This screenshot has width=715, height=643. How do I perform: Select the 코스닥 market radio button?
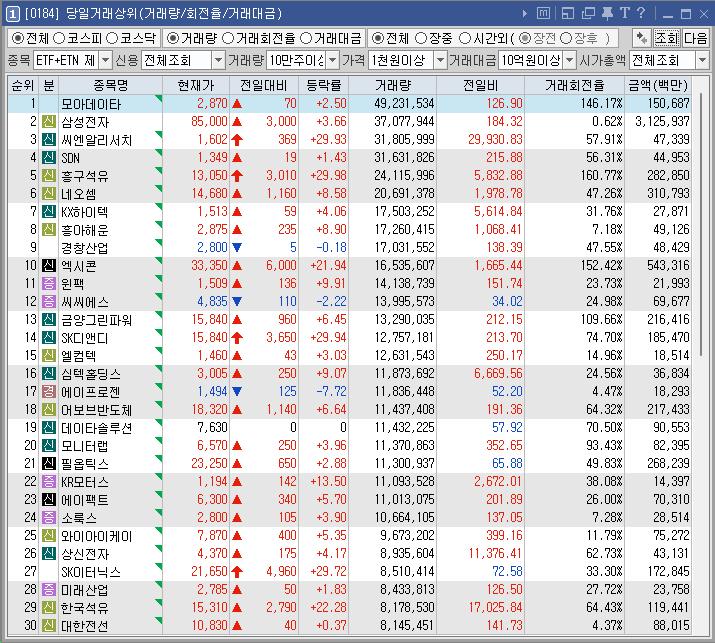pyautogui.click(x=112, y=38)
